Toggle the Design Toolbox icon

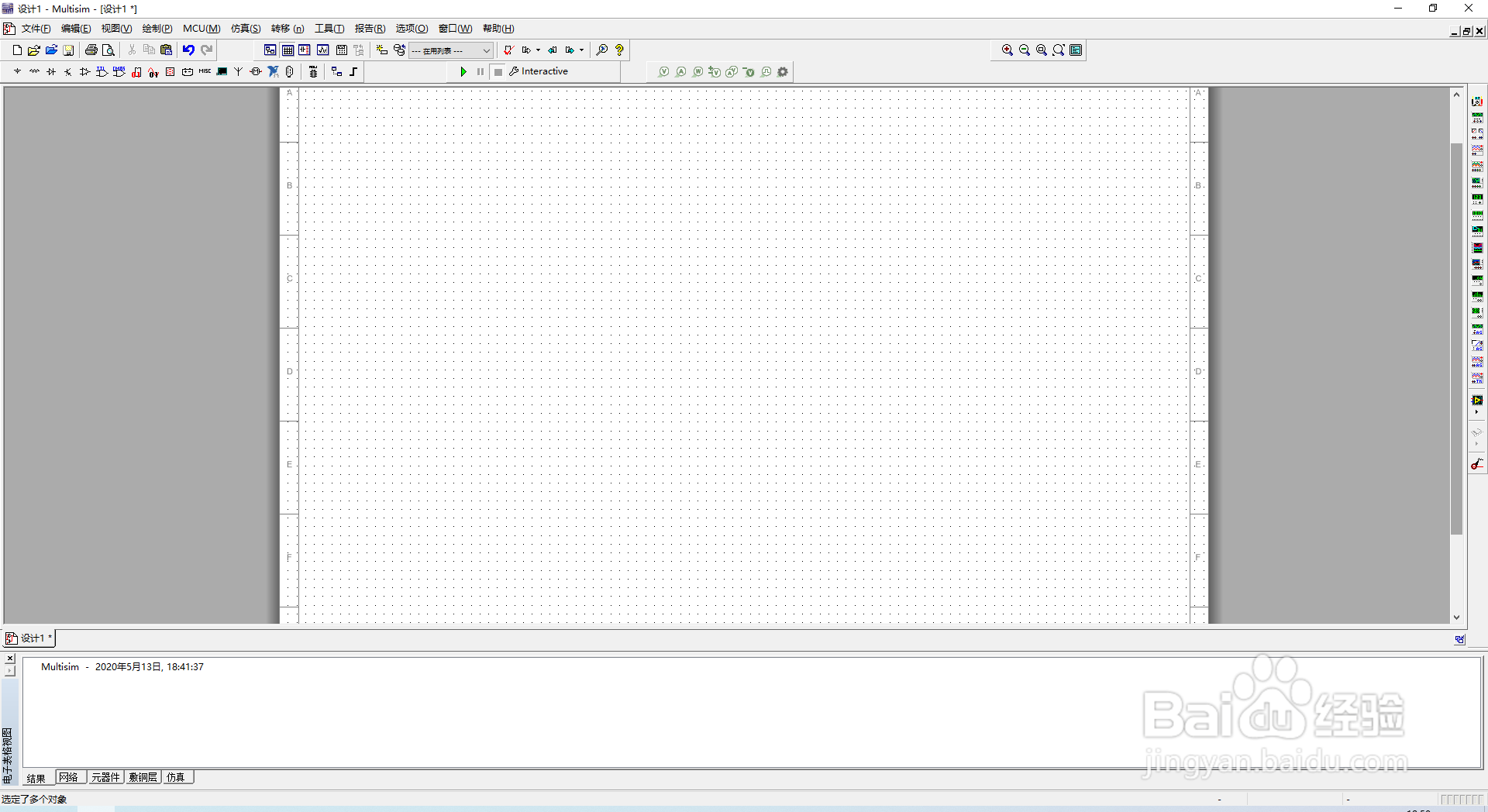pyautogui.click(x=270, y=50)
